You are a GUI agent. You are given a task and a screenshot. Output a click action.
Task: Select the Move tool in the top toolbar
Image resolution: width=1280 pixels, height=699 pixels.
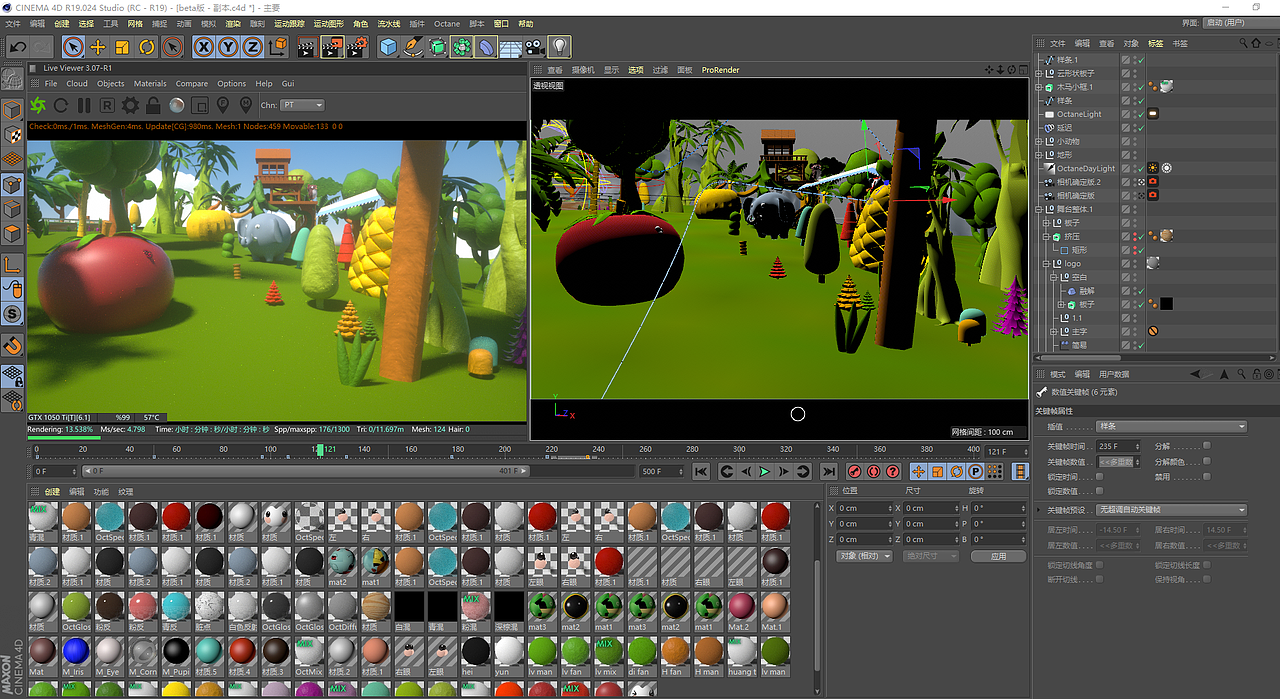click(x=98, y=47)
